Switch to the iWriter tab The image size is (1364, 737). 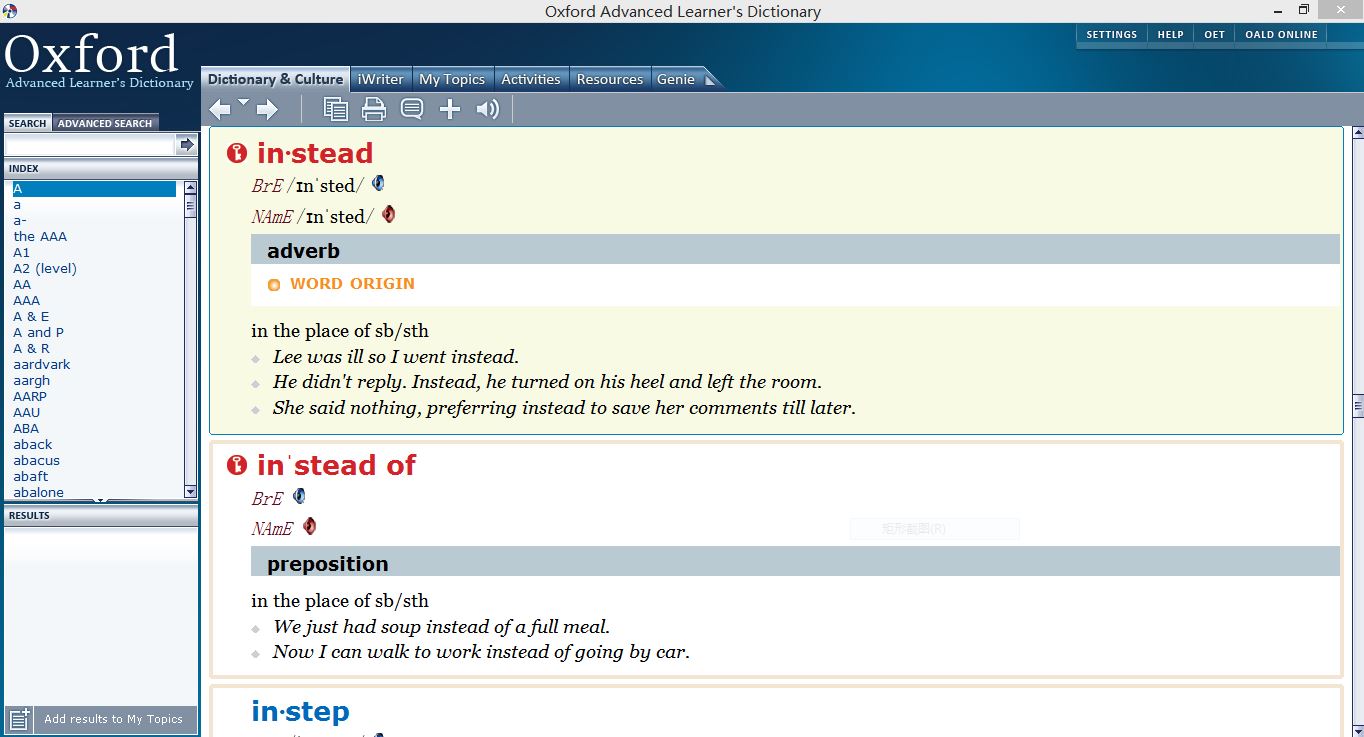tap(381, 79)
